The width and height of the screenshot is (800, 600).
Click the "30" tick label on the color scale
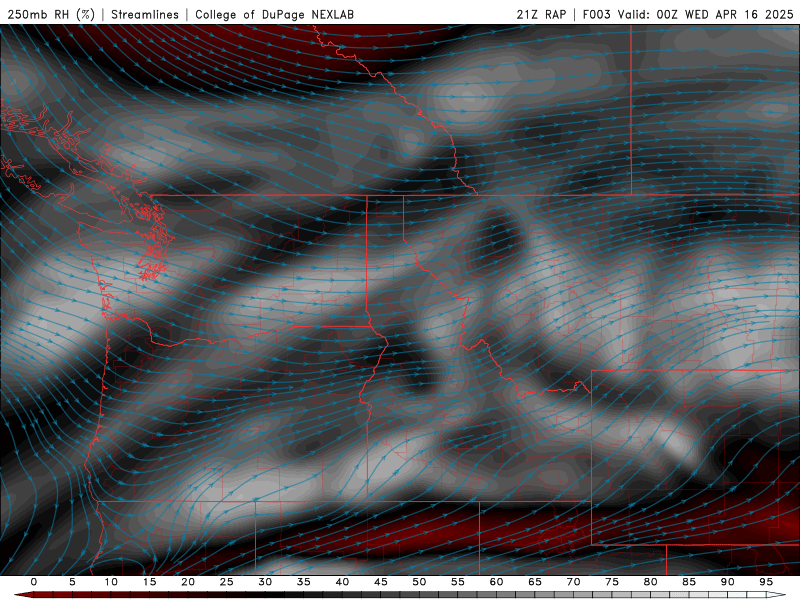pyautogui.click(x=265, y=582)
